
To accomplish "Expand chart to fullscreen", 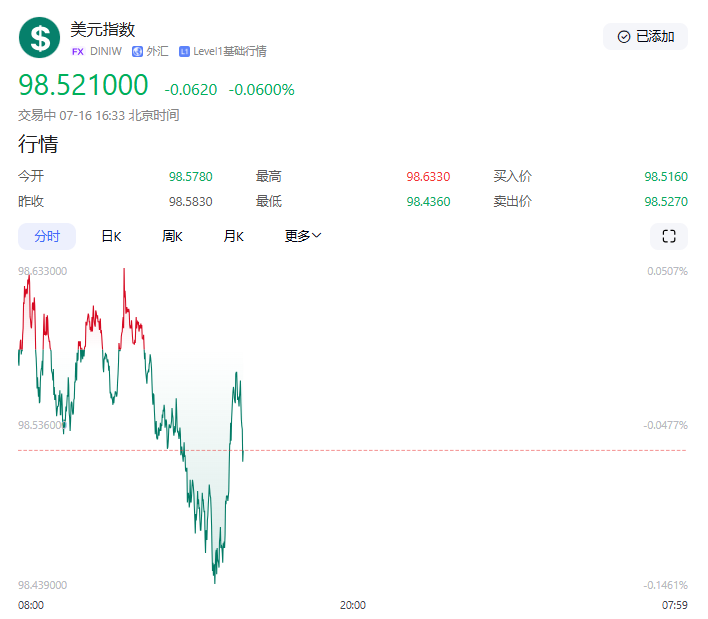I will point(669,237).
